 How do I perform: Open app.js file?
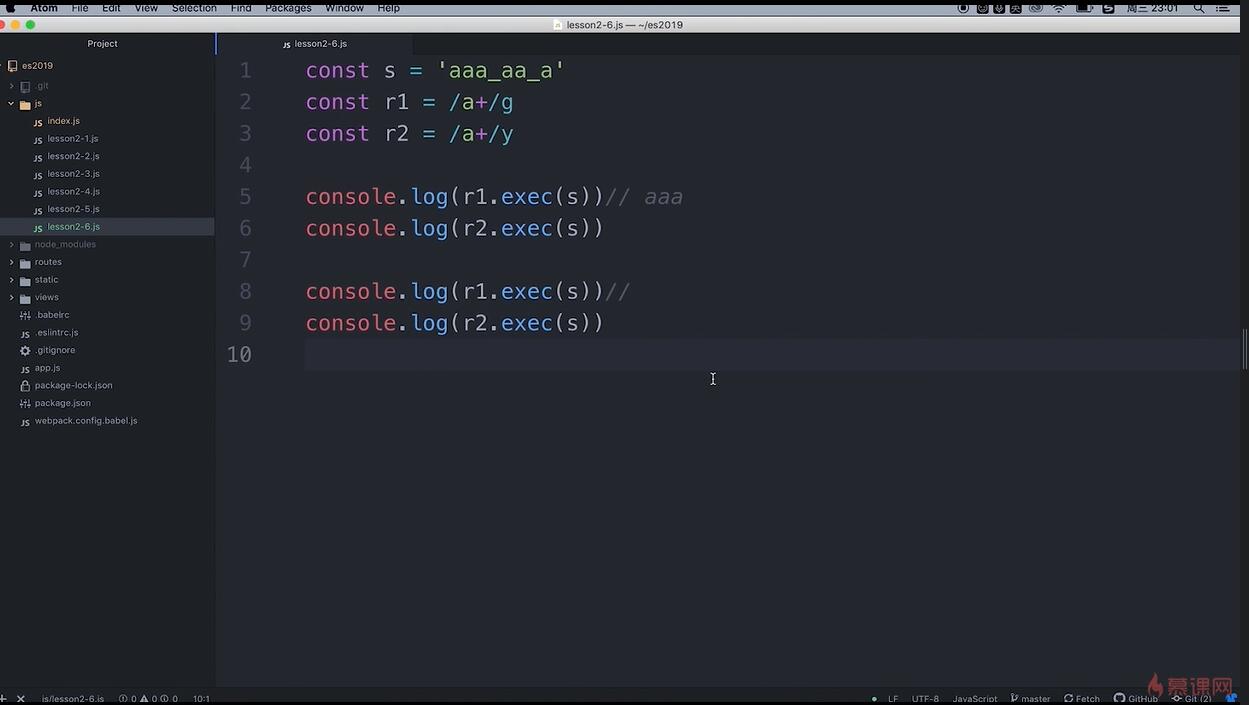pyautogui.click(x=47, y=368)
